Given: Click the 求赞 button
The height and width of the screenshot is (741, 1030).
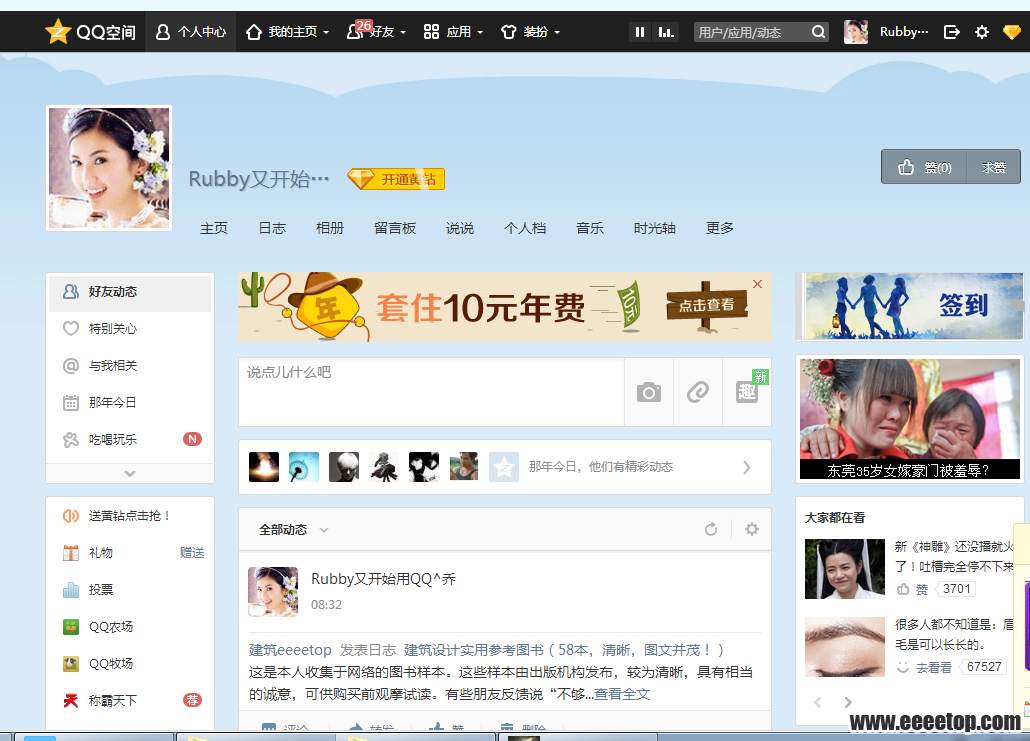Looking at the screenshot, I should click(994, 167).
